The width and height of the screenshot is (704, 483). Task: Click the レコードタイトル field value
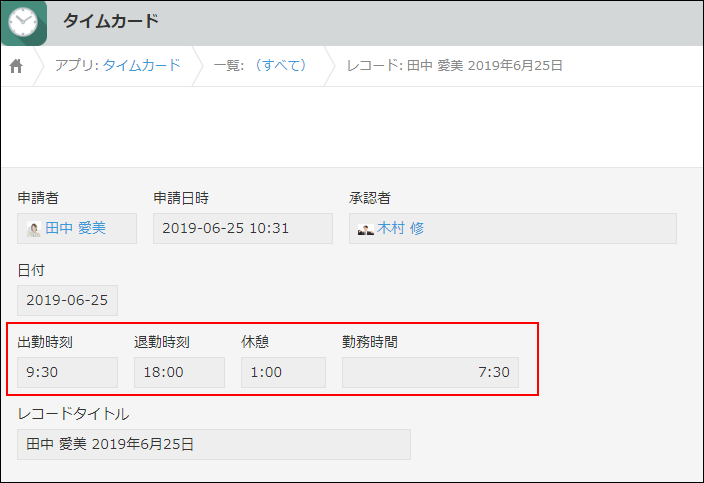213,444
